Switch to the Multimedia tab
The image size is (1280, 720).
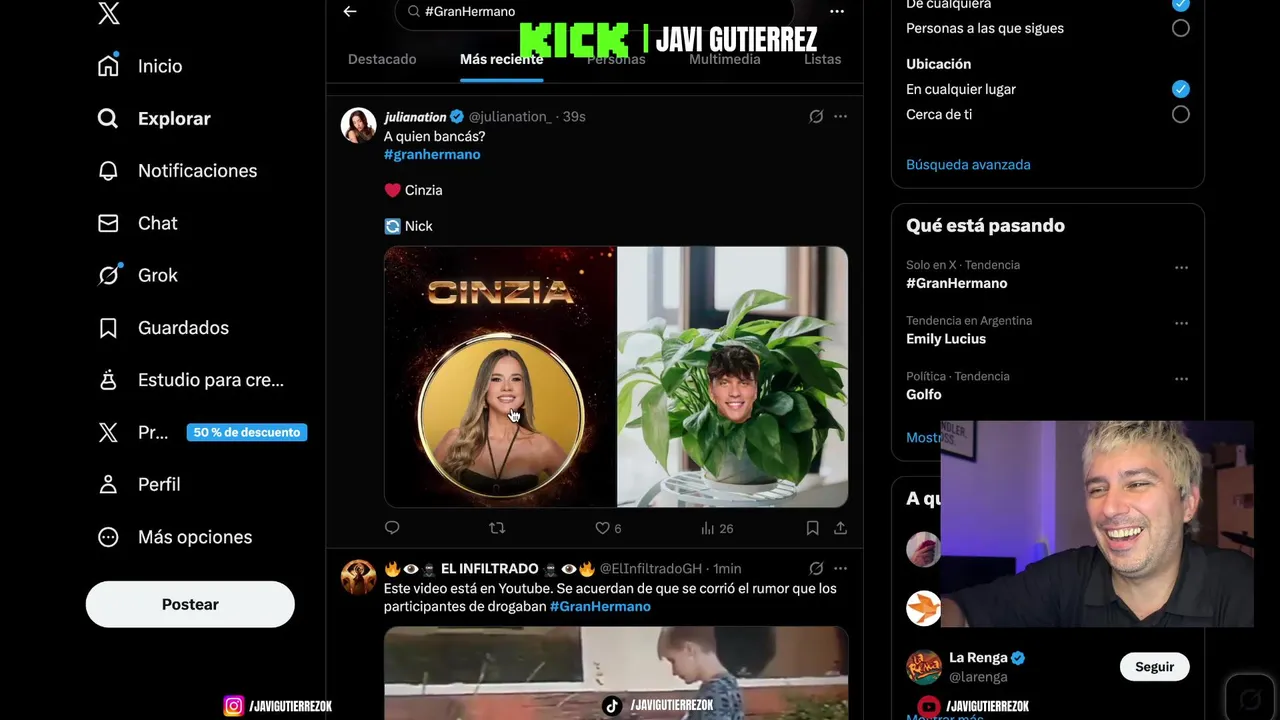pyautogui.click(x=725, y=59)
